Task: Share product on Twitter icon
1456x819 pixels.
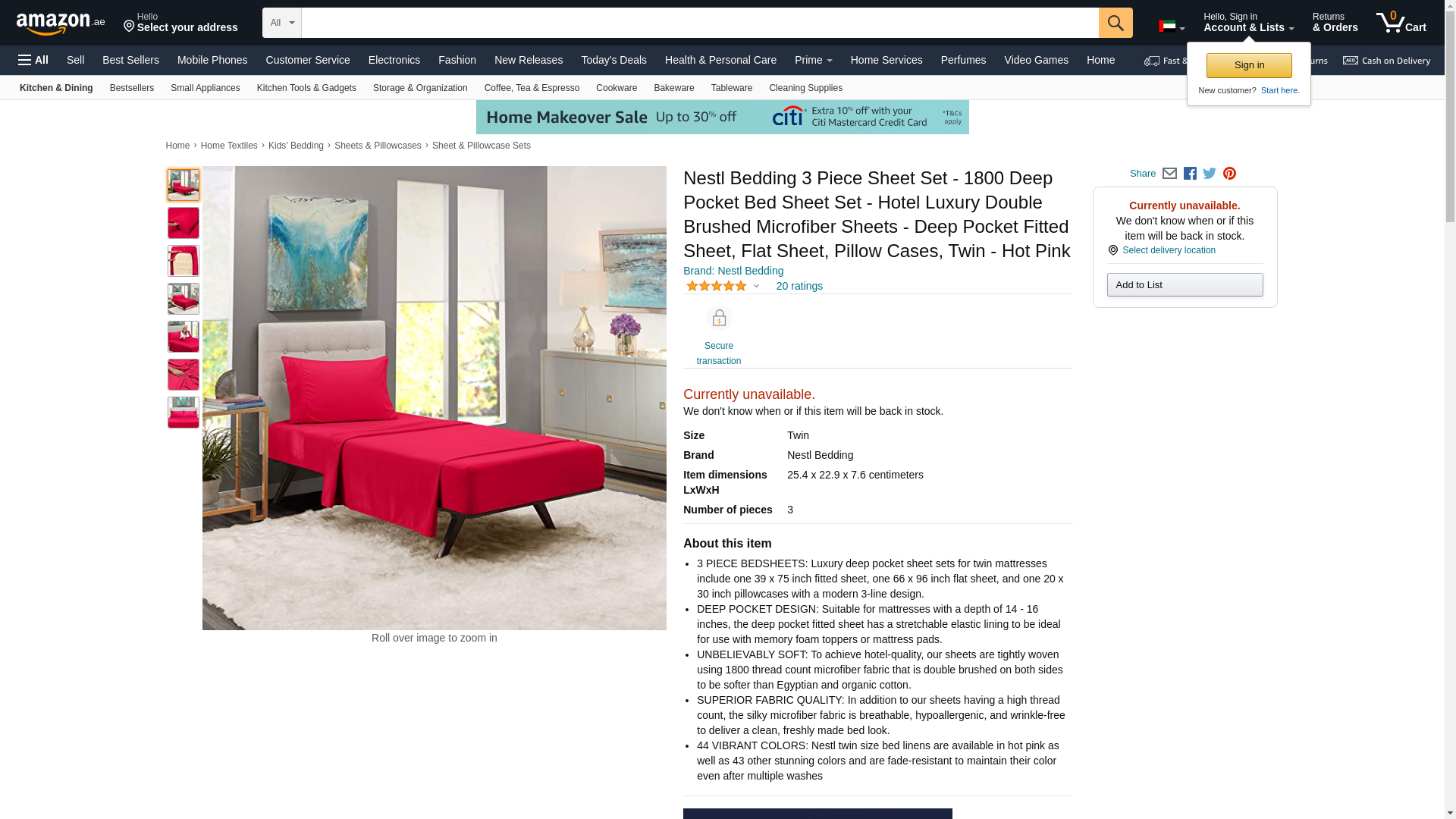Action: [x=1210, y=174]
